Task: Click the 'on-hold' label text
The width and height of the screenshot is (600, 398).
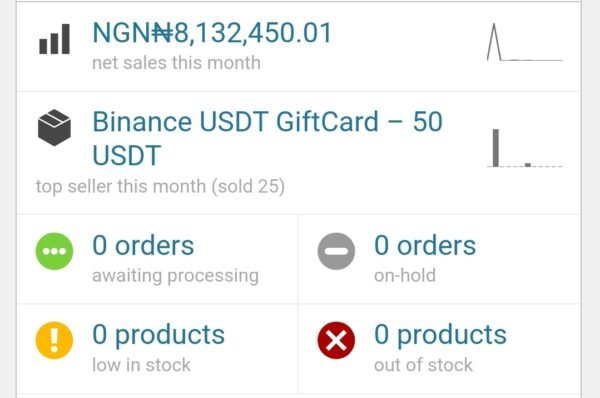Action: point(405,276)
